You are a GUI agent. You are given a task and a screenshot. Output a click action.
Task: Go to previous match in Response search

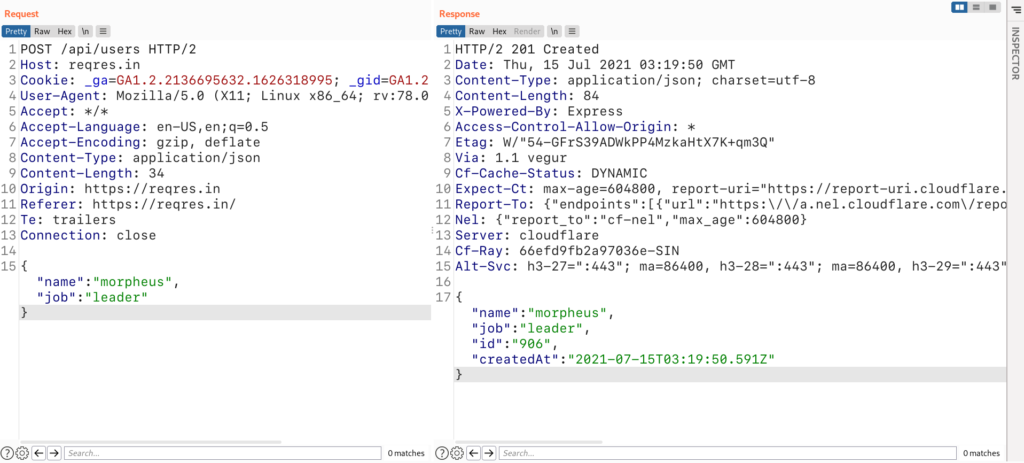[474, 453]
